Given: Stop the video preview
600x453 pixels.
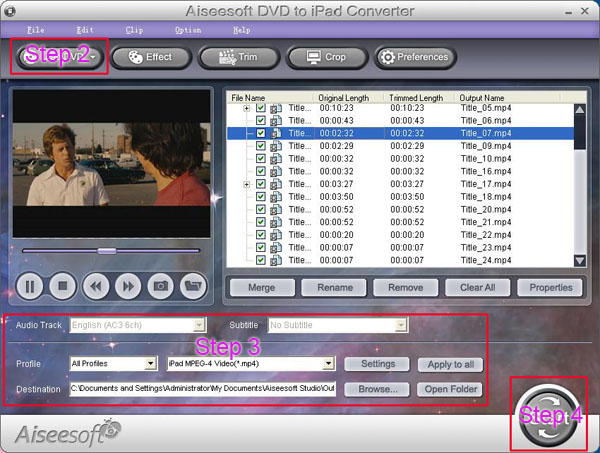Looking at the screenshot, I should click(62, 286).
